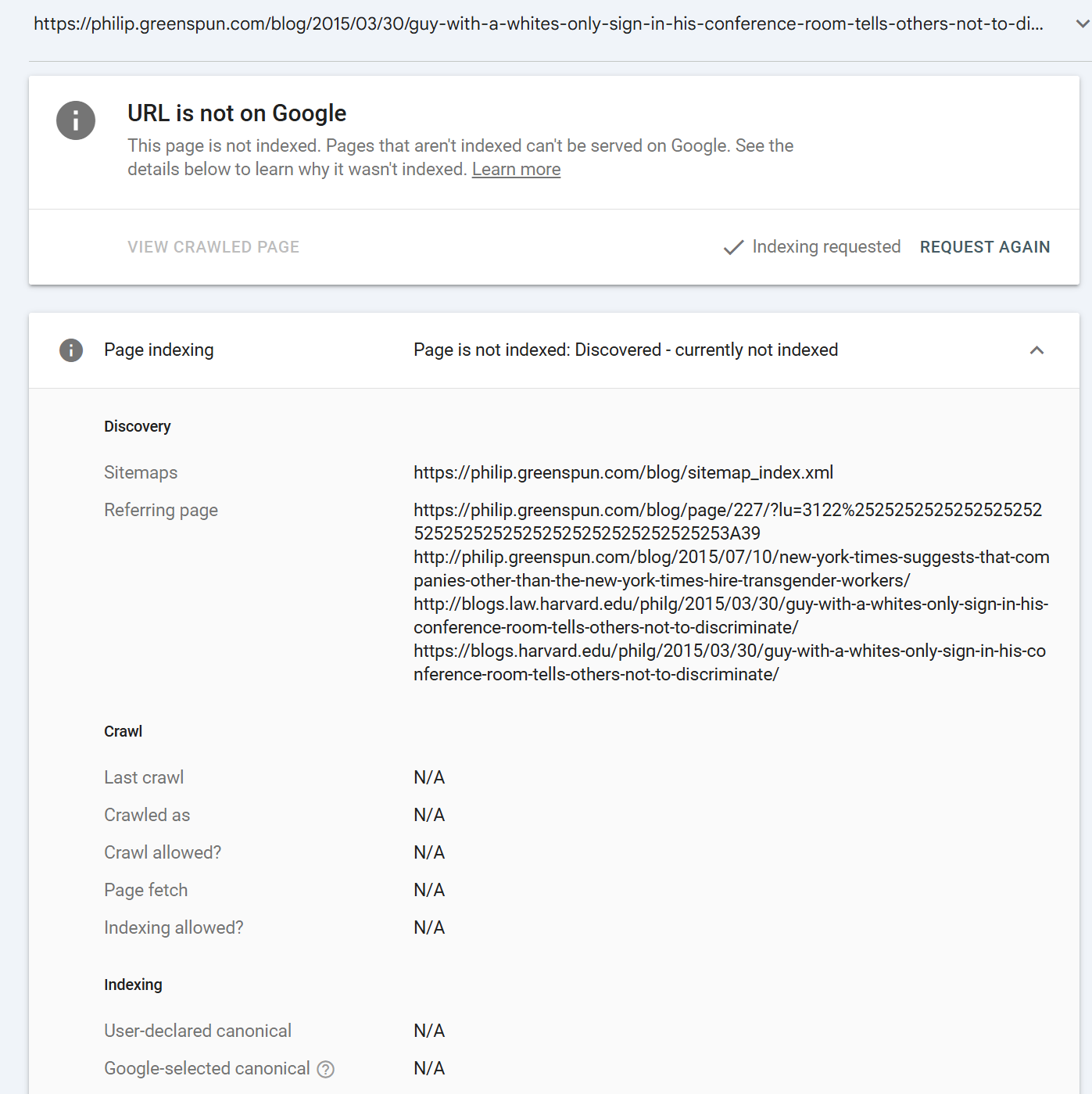Click the Indexing requested status text
Image resolution: width=1092 pixels, height=1094 pixels.
pos(826,247)
